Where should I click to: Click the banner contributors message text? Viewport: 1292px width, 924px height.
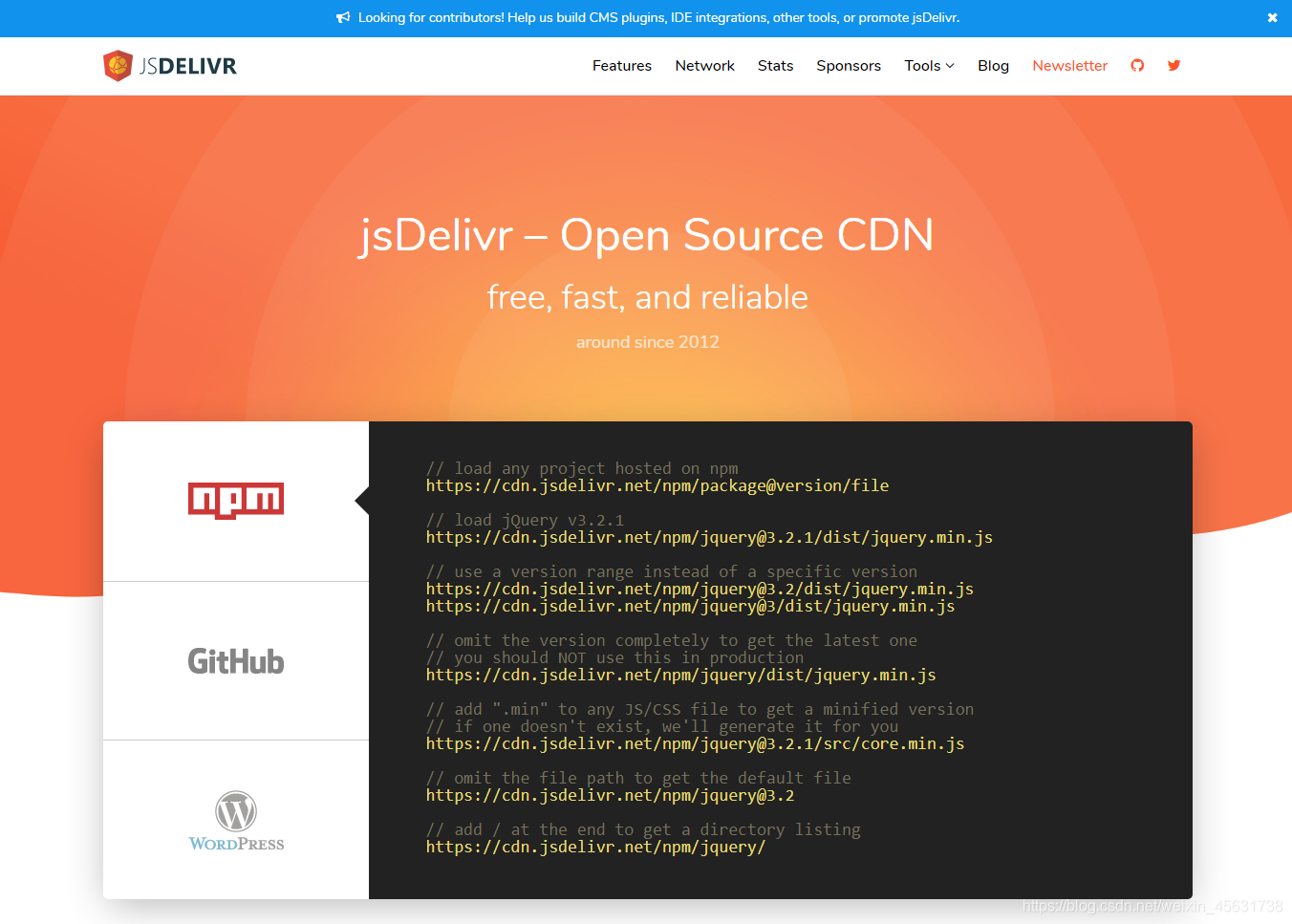tap(658, 18)
